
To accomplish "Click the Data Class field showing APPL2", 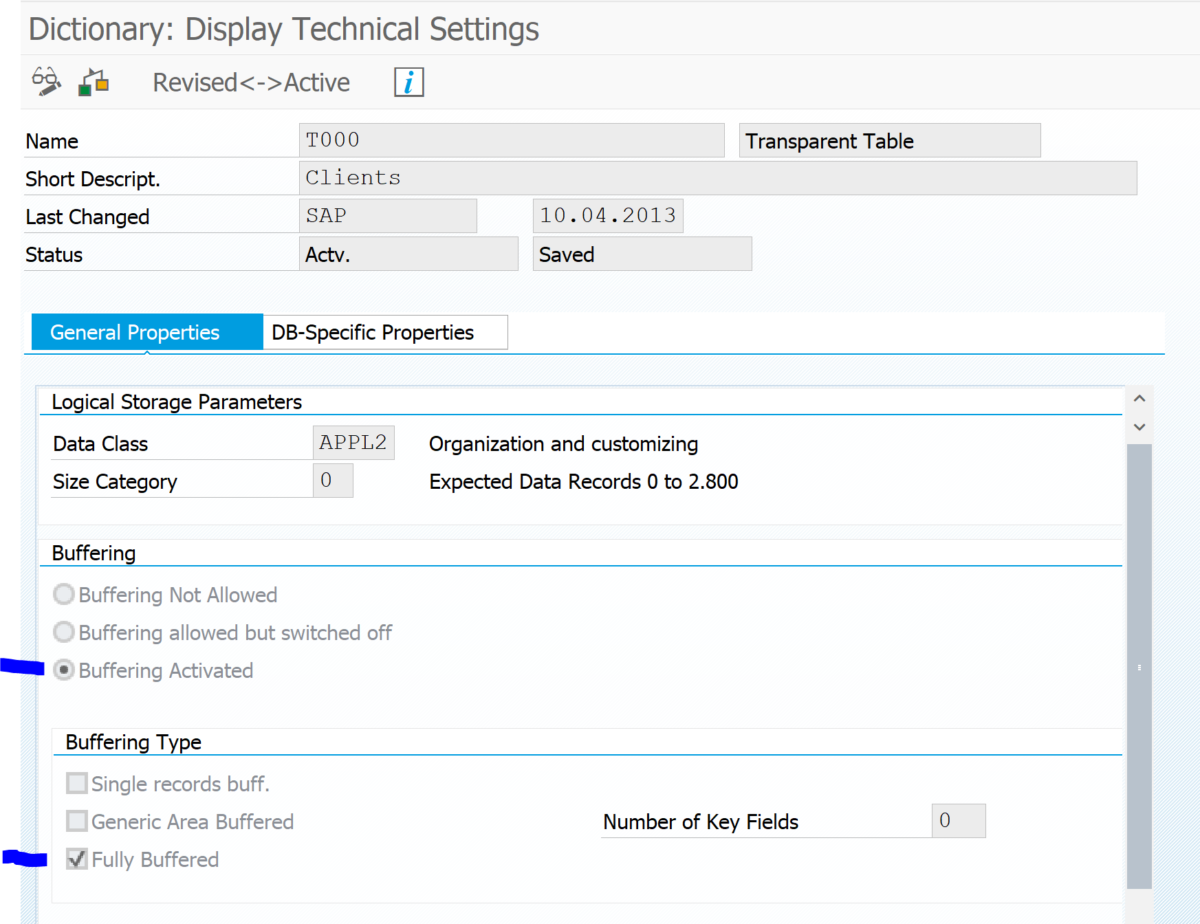I will point(352,442).
